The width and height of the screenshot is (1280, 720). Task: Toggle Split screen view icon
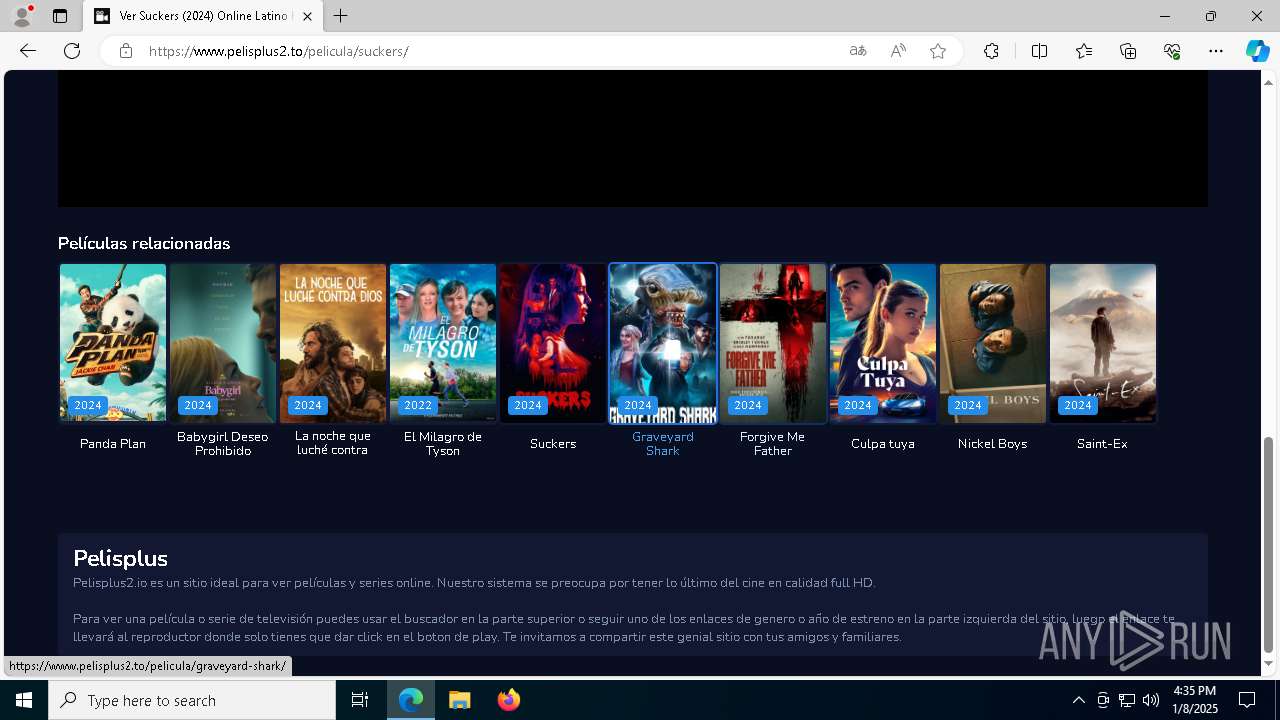[1039, 51]
